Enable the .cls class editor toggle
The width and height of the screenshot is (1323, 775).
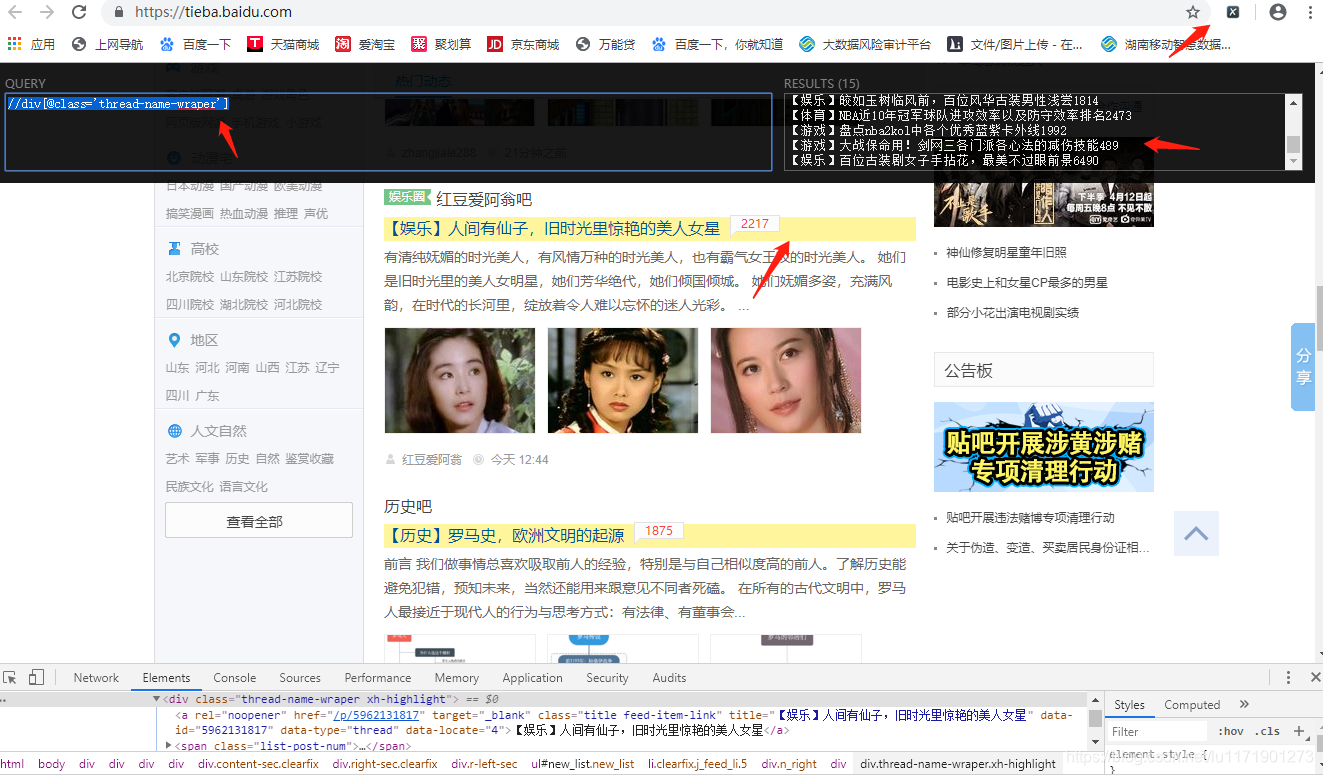coord(1267,731)
